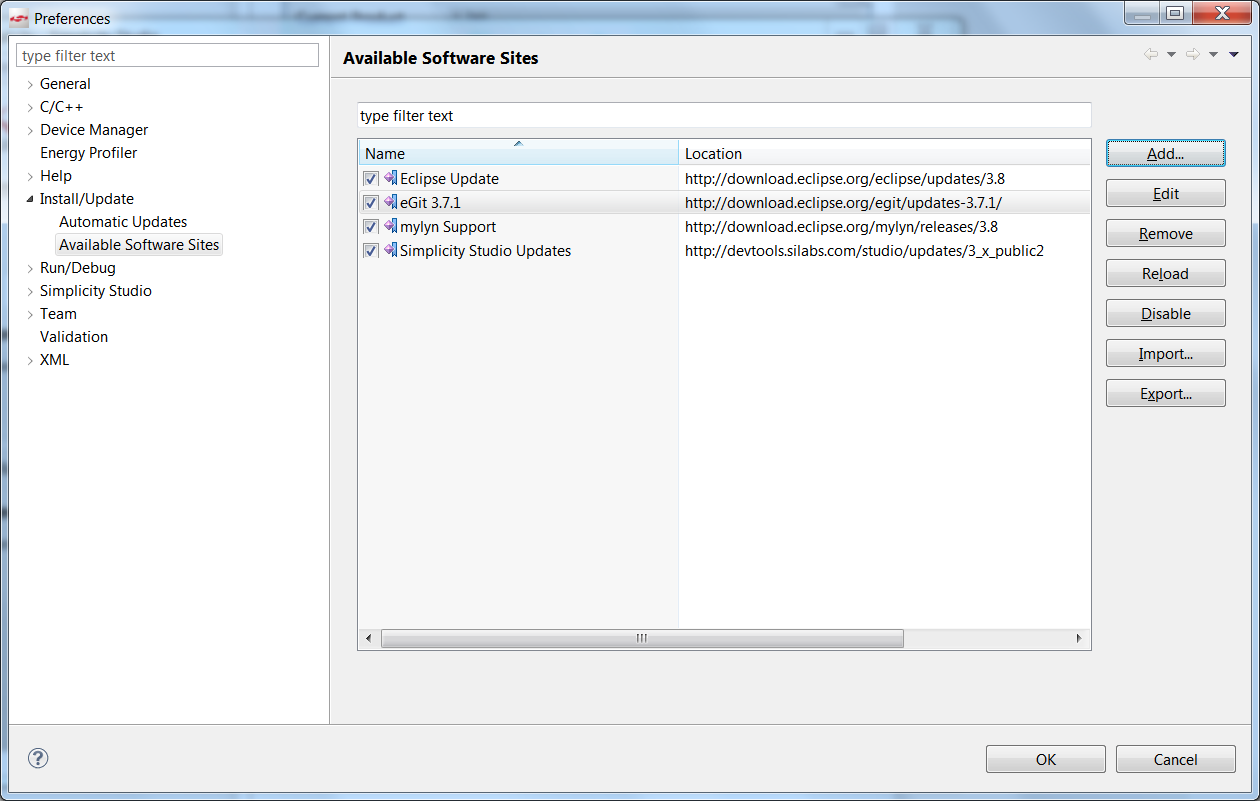Toggle the Simplicity Studio Updates checkbox
Viewport: 1260px width, 801px height.
[371, 251]
